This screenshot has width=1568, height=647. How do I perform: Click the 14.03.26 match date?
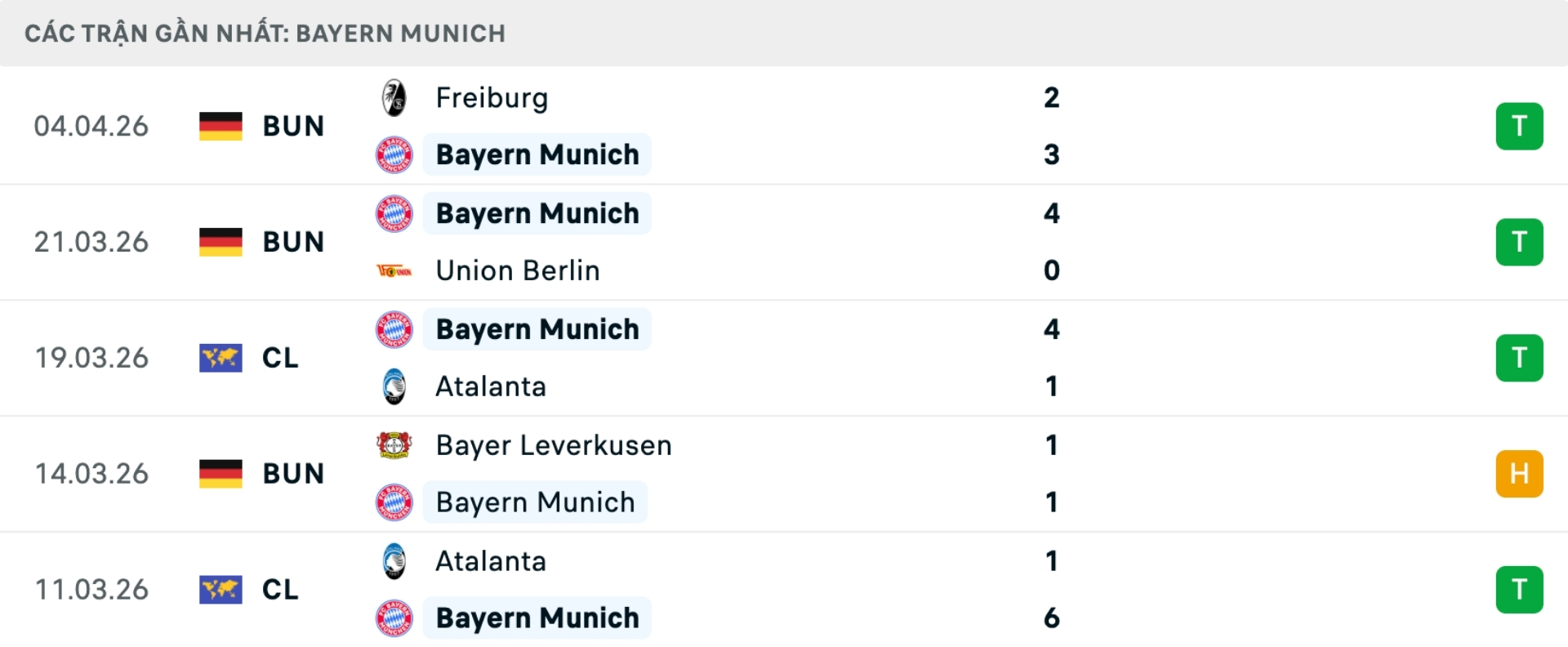tap(91, 474)
